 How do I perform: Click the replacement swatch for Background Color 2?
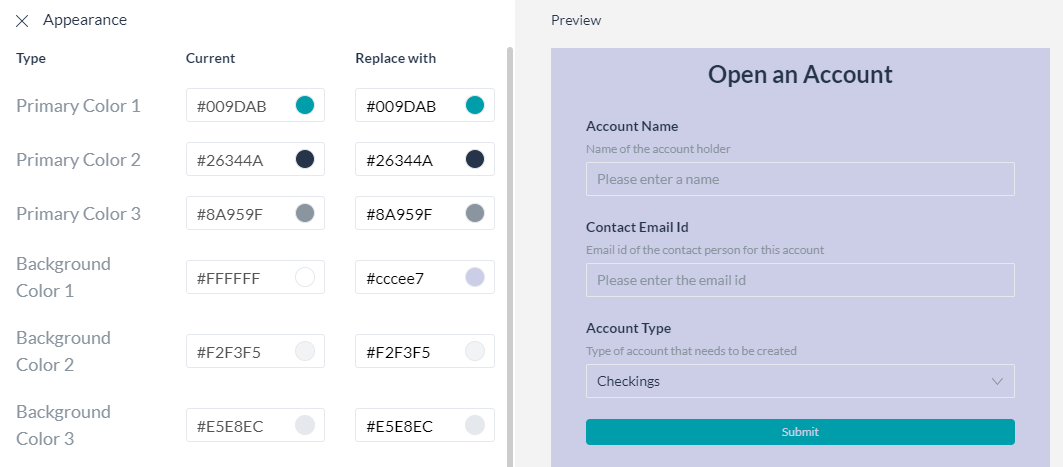[475, 351]
